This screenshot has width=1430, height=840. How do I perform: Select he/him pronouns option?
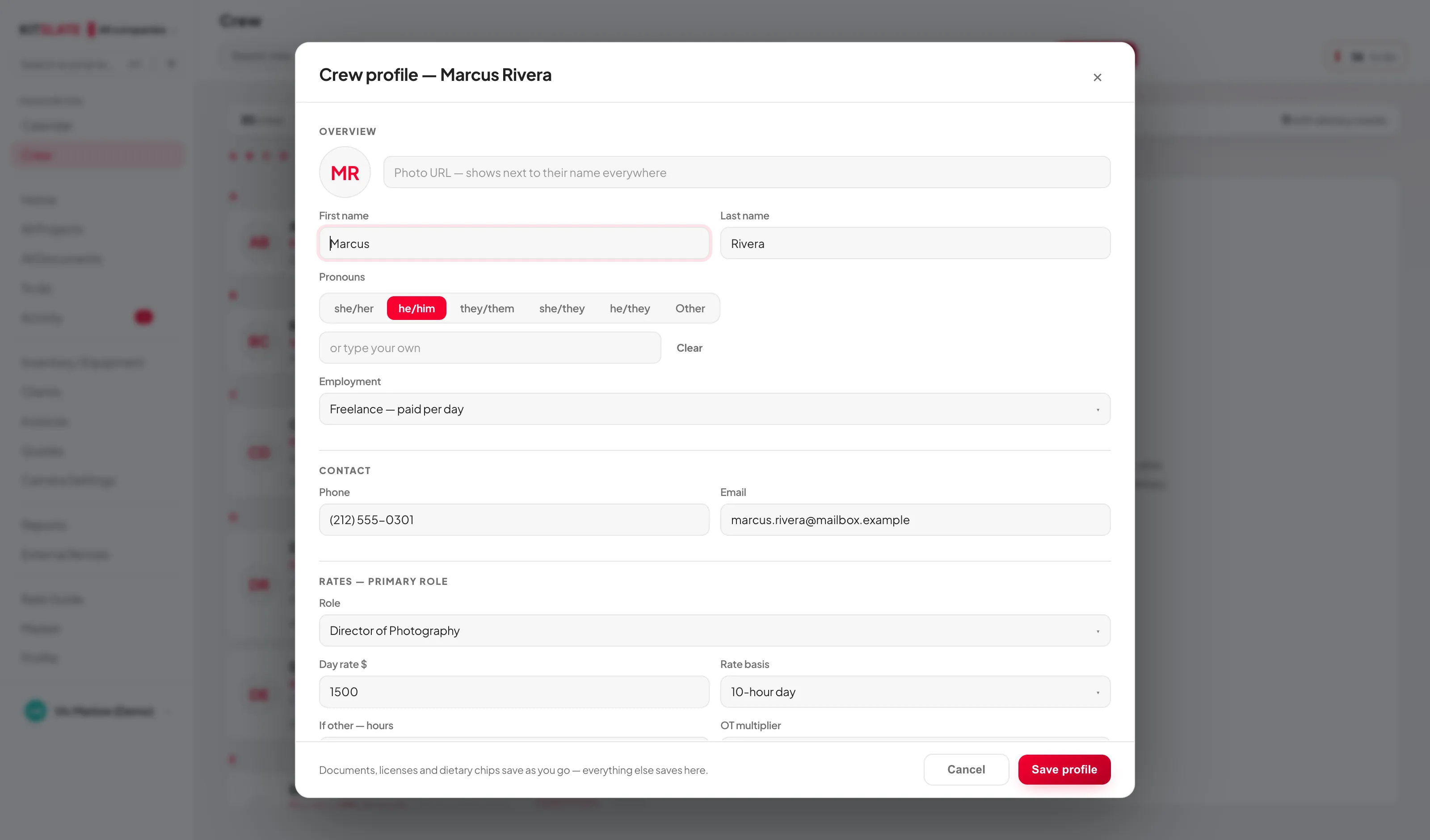pyautogui.click(x=416, y=308)
